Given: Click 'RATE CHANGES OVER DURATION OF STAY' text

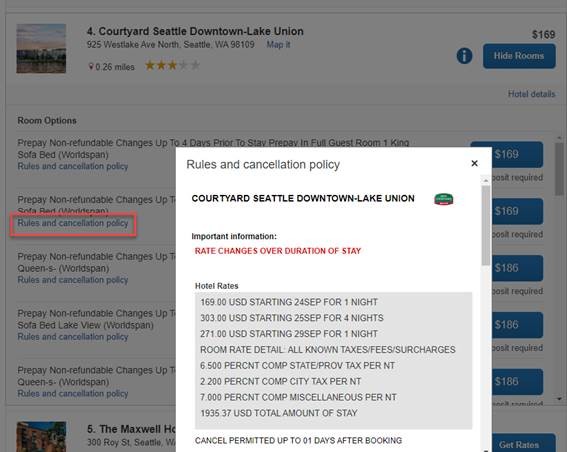Looking at the screenshot, I should [278, 251].
